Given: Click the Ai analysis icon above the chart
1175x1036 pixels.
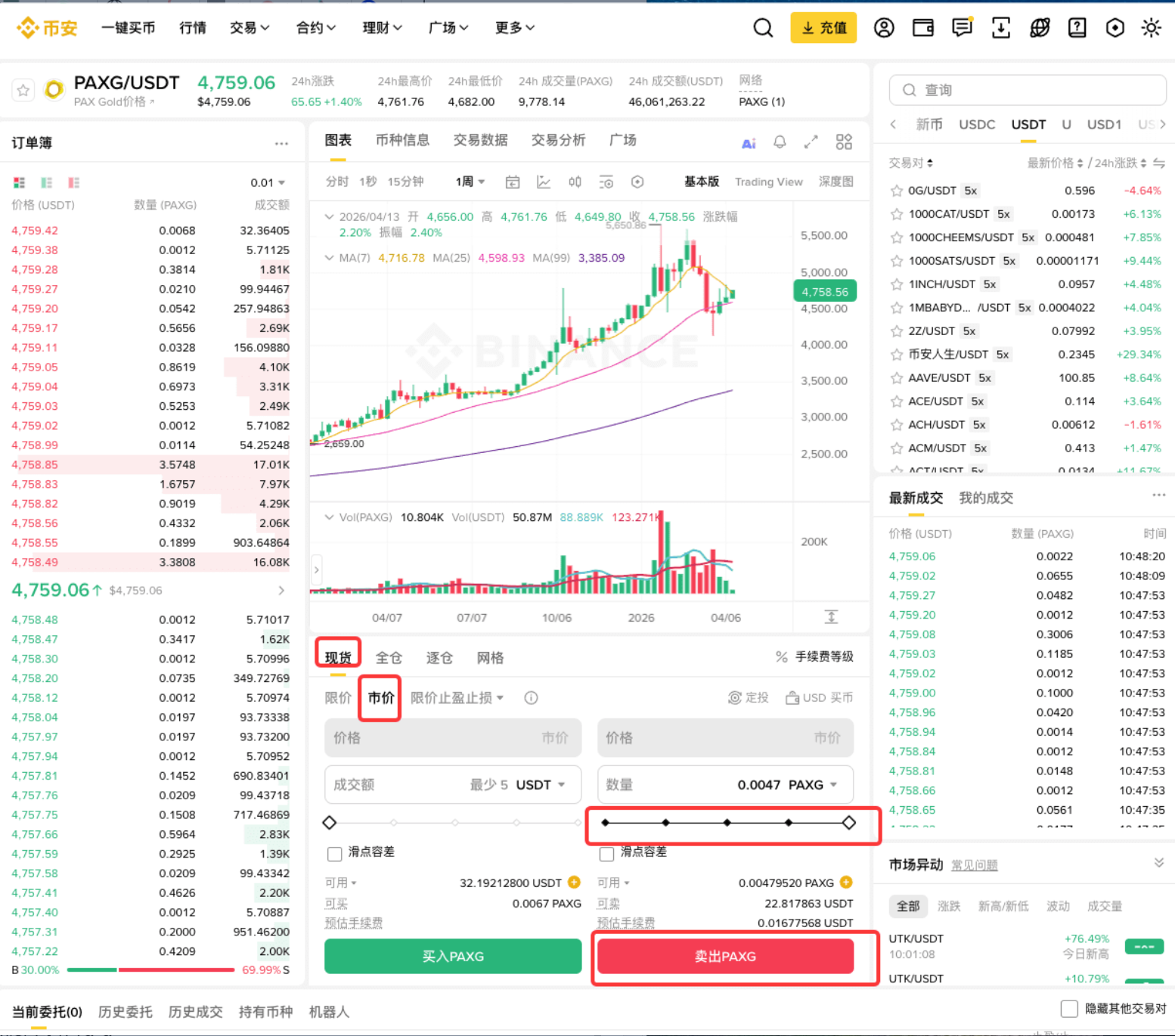Looking at the screenshot, I should click(749, 141).
